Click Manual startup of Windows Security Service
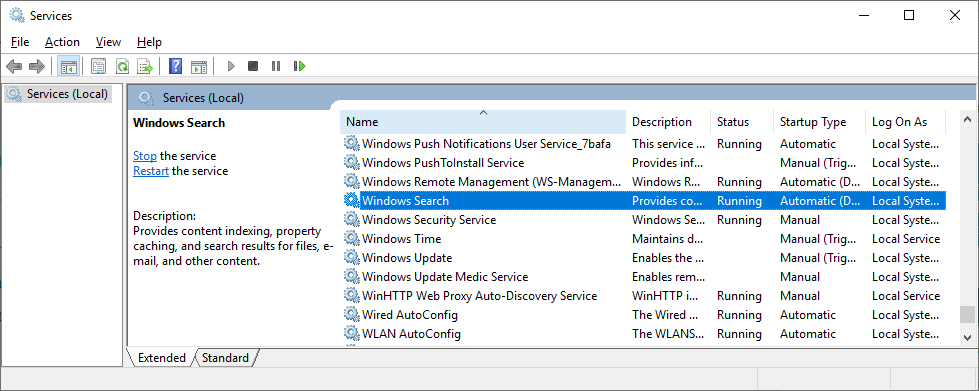Image resolution: width=979 pixels, height=391 pixels. point(800,220)
